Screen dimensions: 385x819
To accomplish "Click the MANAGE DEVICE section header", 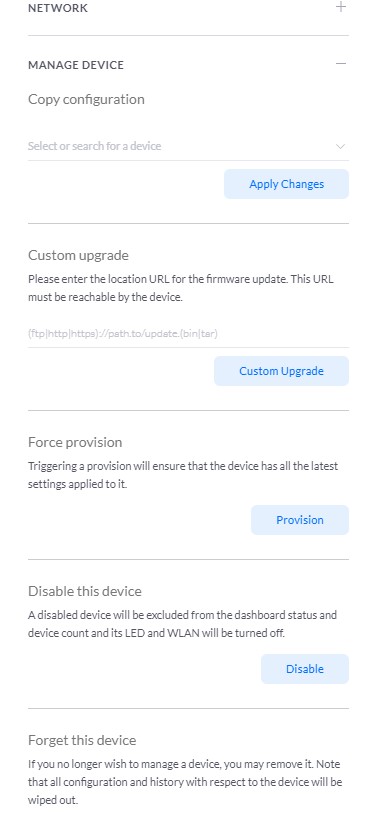I will click(x=76, y=65).
